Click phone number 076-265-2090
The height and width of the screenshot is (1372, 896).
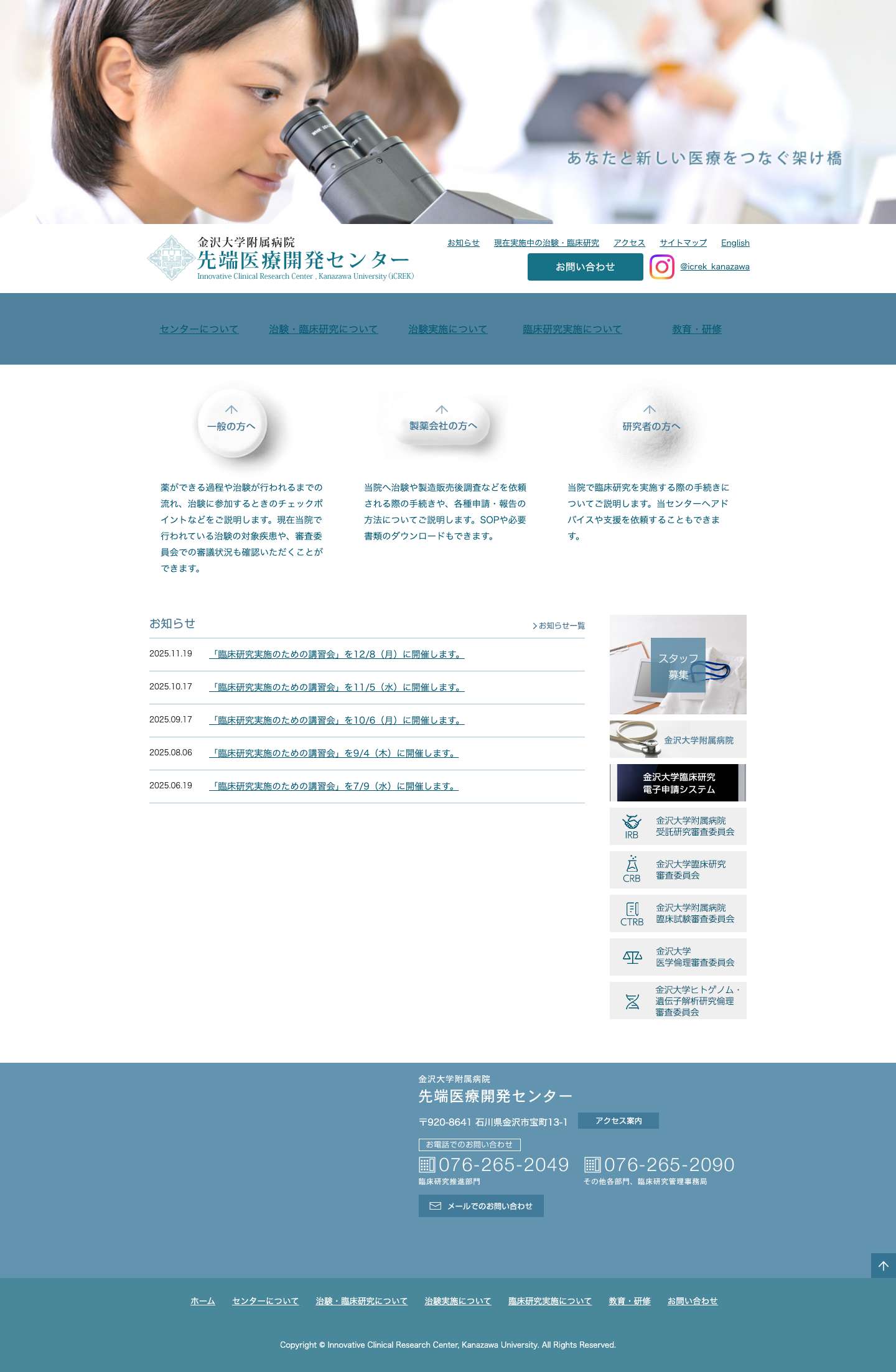(x=669, y=1164)
